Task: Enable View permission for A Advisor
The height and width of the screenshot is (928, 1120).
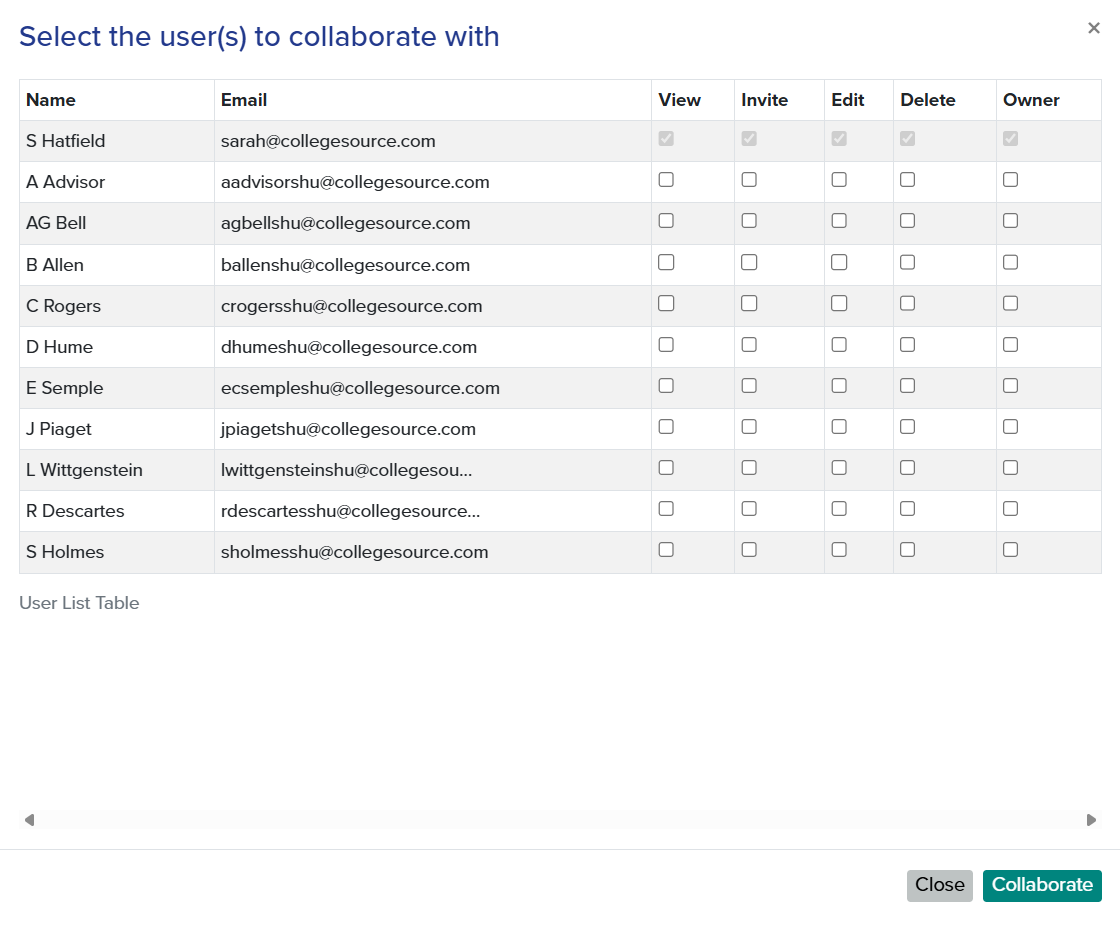Action: click(666, 179)
